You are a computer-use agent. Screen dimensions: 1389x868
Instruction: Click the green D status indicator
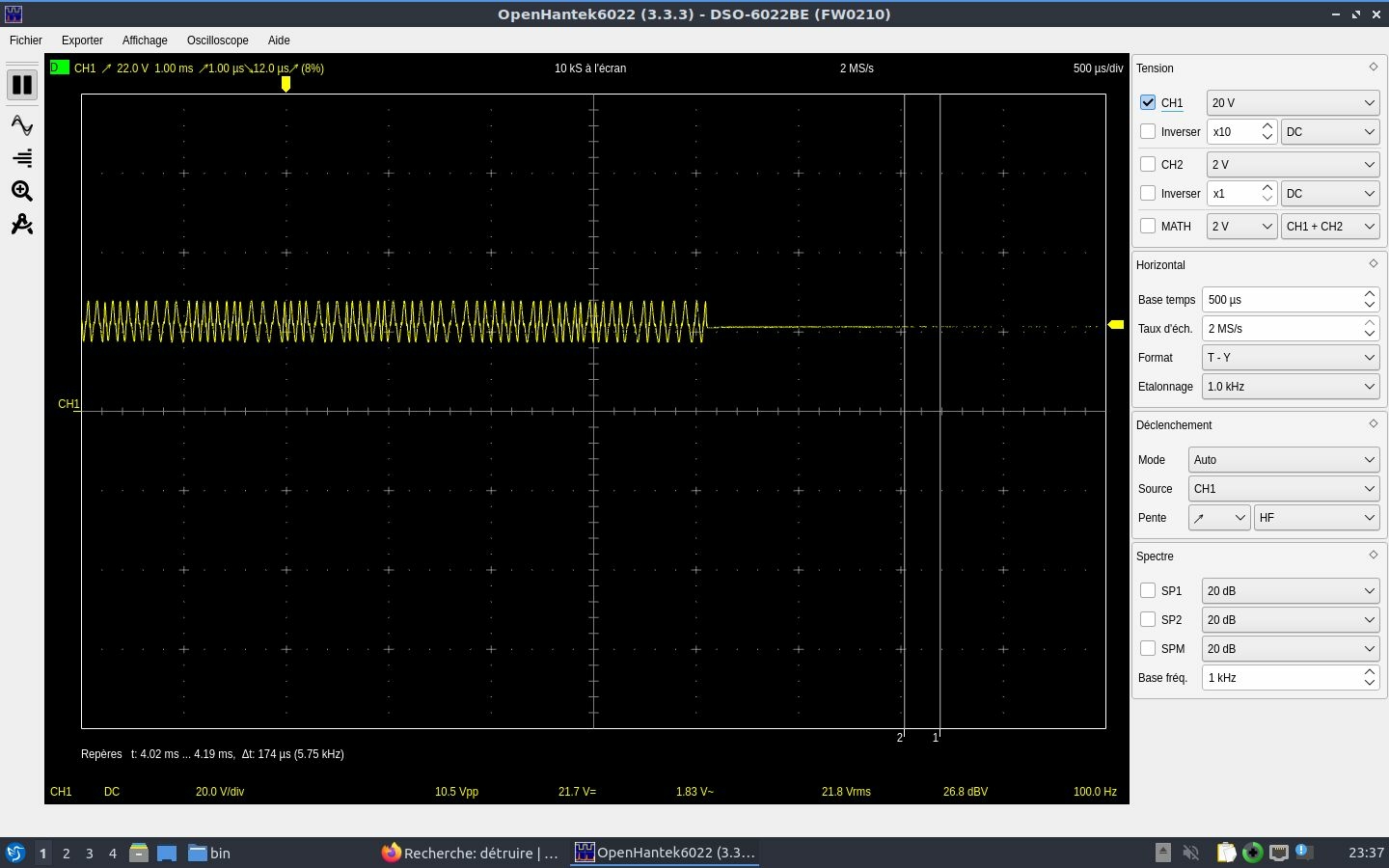(x=59, y=68)
